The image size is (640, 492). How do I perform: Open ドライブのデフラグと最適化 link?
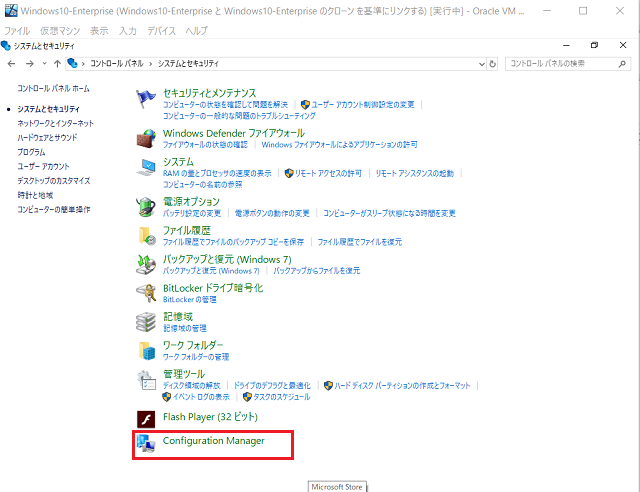(272, 385)
